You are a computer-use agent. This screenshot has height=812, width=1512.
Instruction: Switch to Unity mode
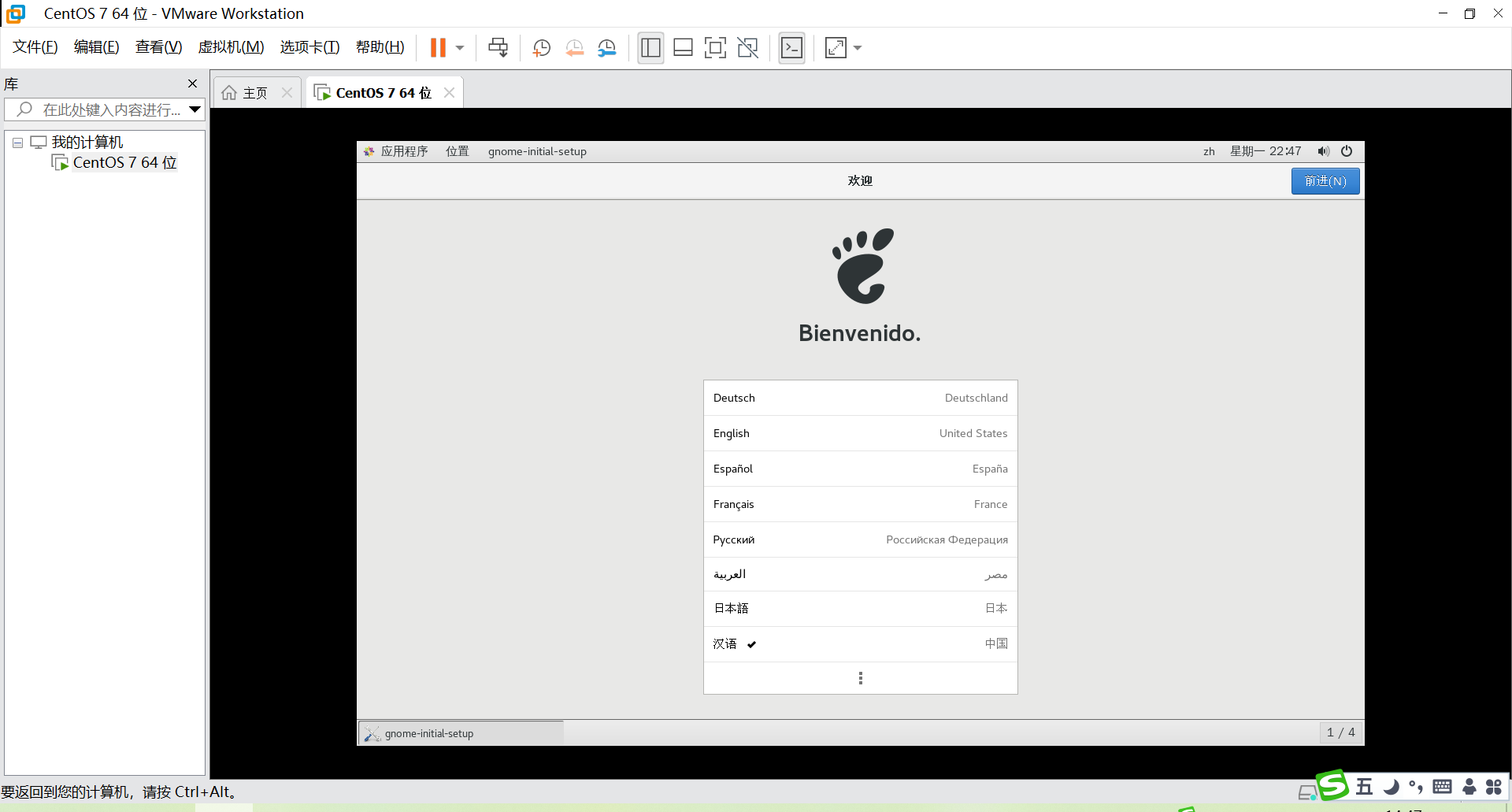(x=747, y=48)
